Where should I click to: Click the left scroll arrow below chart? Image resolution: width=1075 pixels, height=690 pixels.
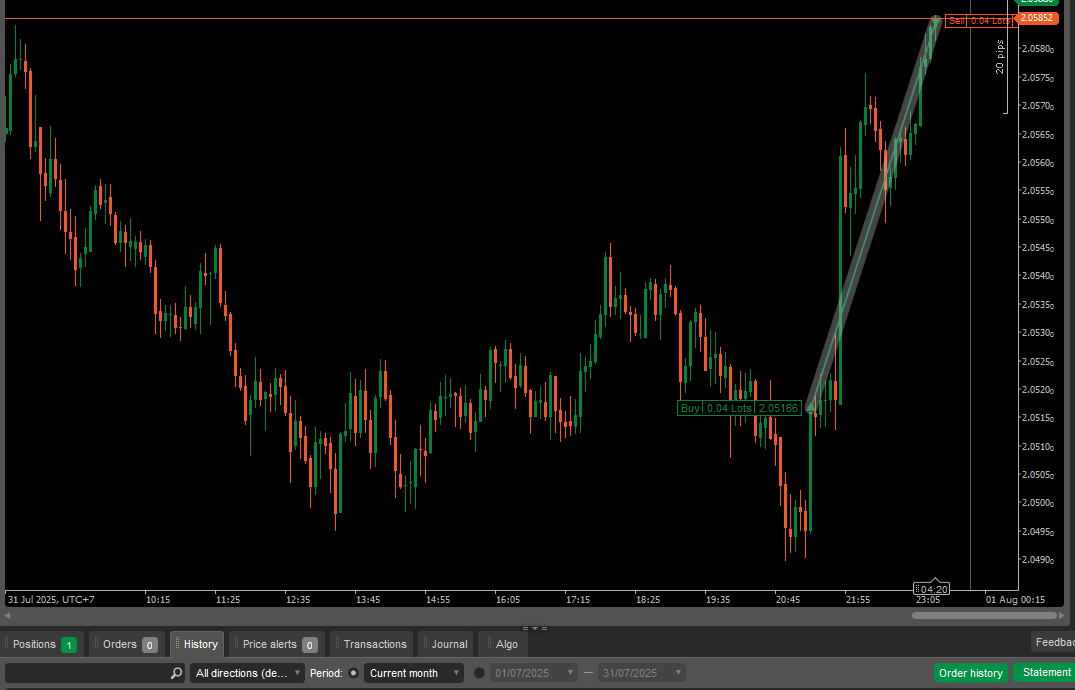(x=7, y=615)
